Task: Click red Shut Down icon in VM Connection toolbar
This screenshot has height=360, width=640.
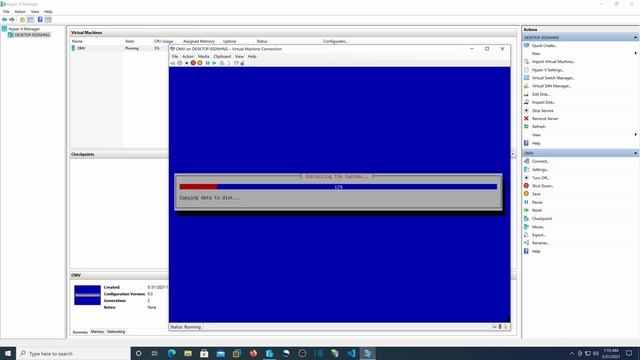Action: [x=193, y=63]
